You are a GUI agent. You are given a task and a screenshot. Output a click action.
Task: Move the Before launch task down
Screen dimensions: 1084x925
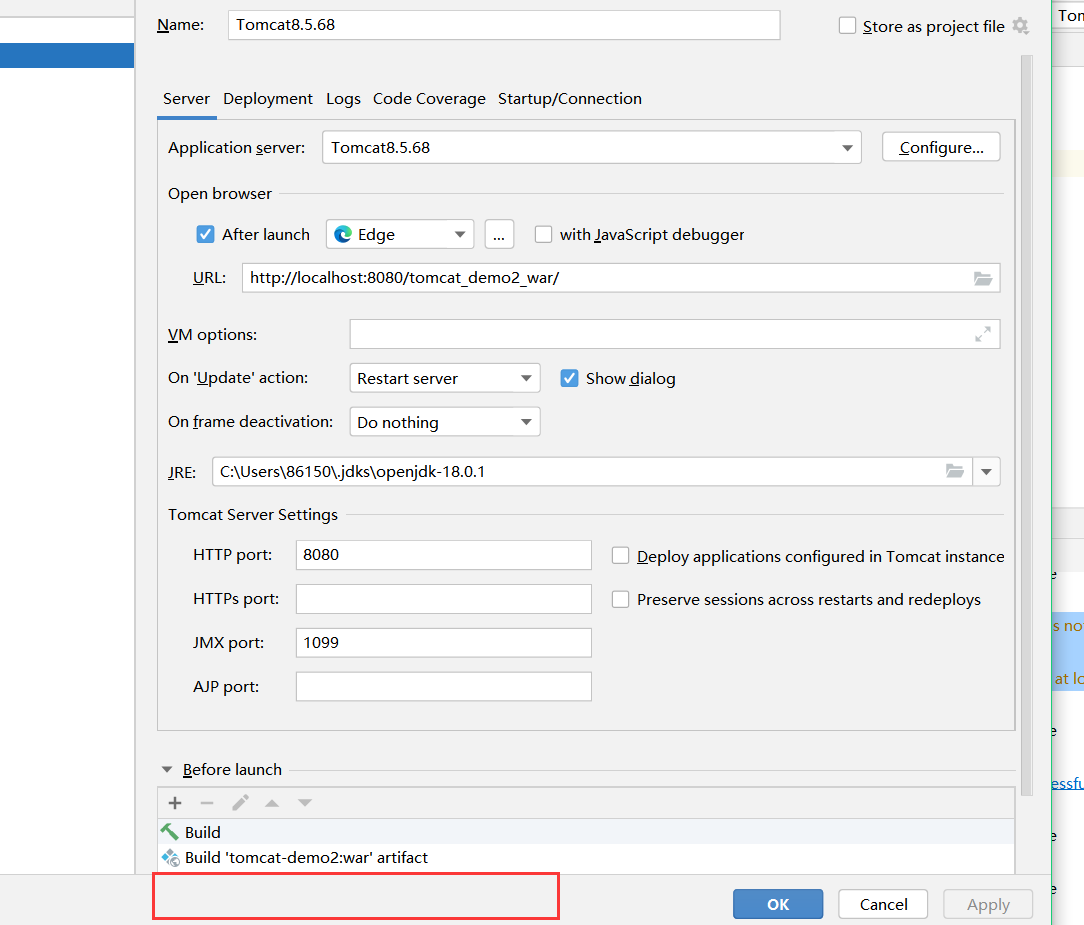(305, 803)
